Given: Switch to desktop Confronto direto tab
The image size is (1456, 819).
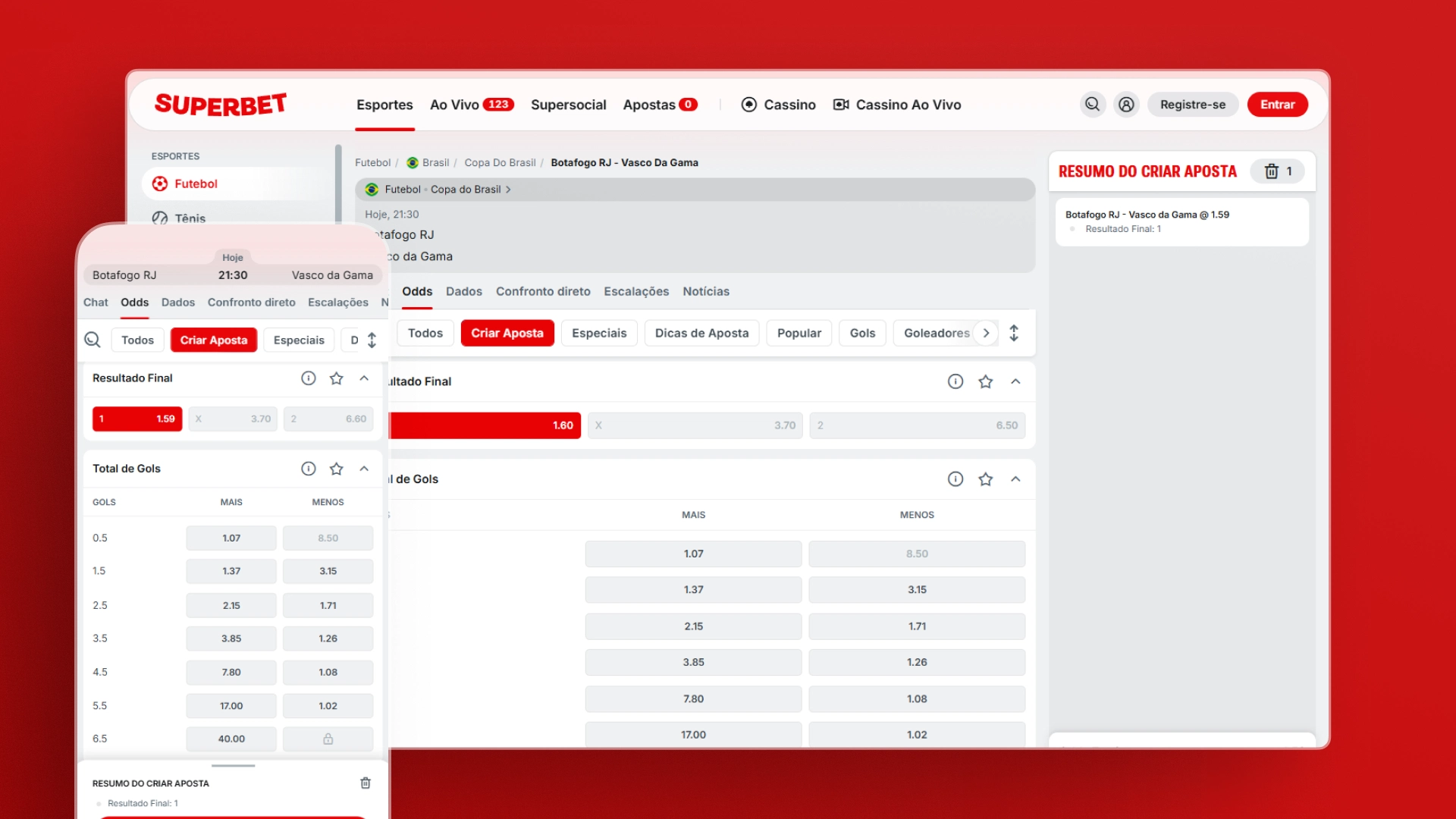Looking at the screenshot, I should (543, 291).
